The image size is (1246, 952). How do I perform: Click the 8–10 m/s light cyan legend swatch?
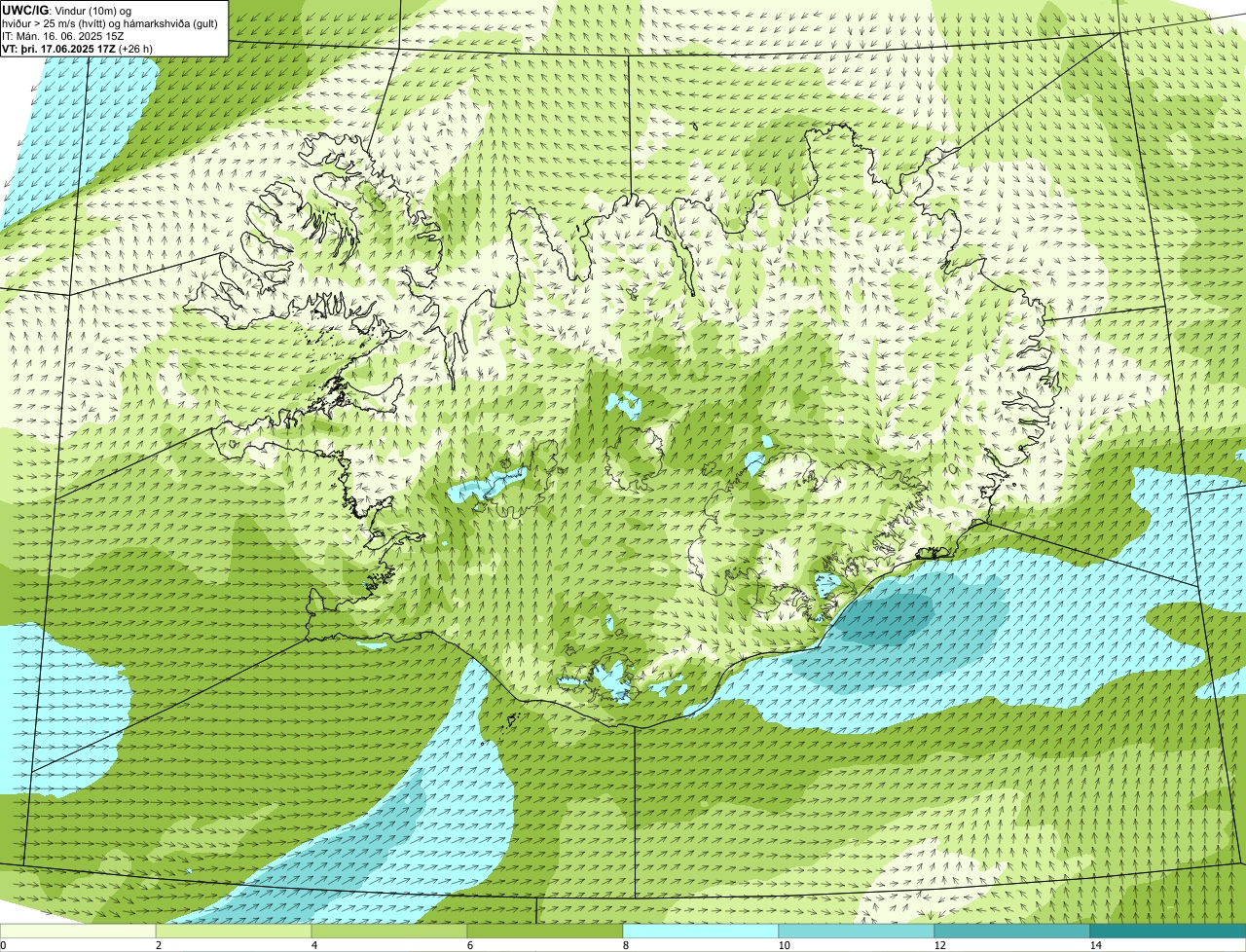tap(701, 932)
